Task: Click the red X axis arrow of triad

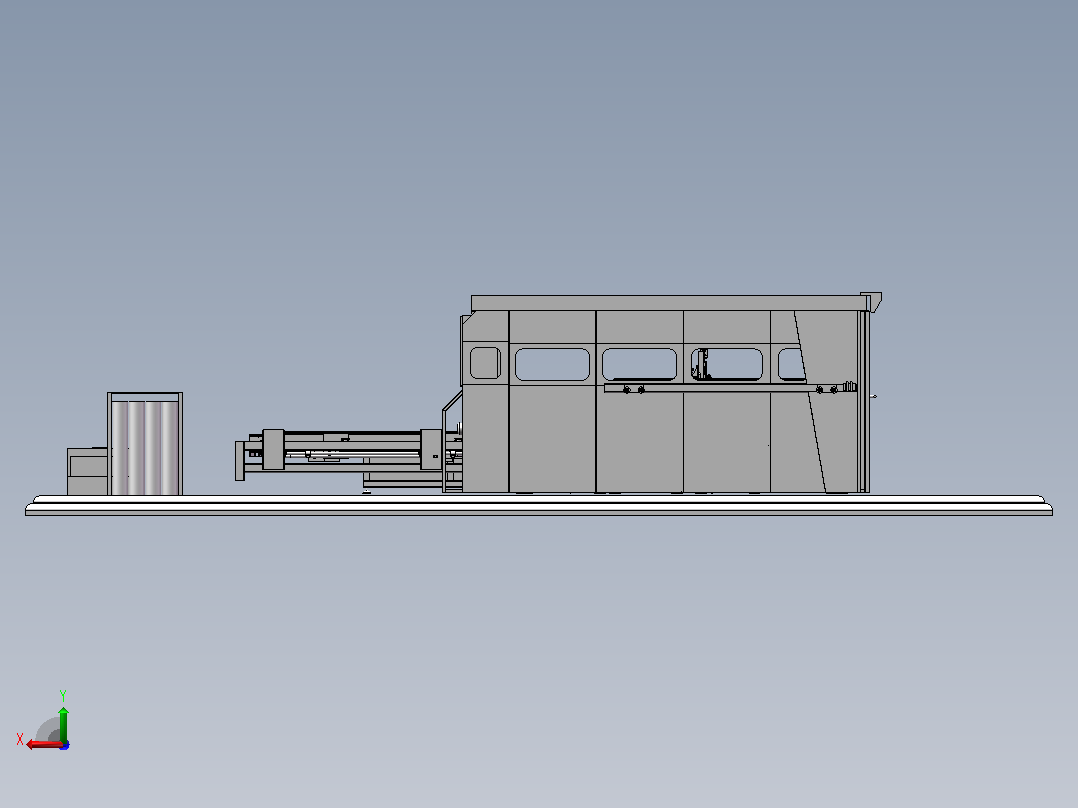Action: [44, 745]
